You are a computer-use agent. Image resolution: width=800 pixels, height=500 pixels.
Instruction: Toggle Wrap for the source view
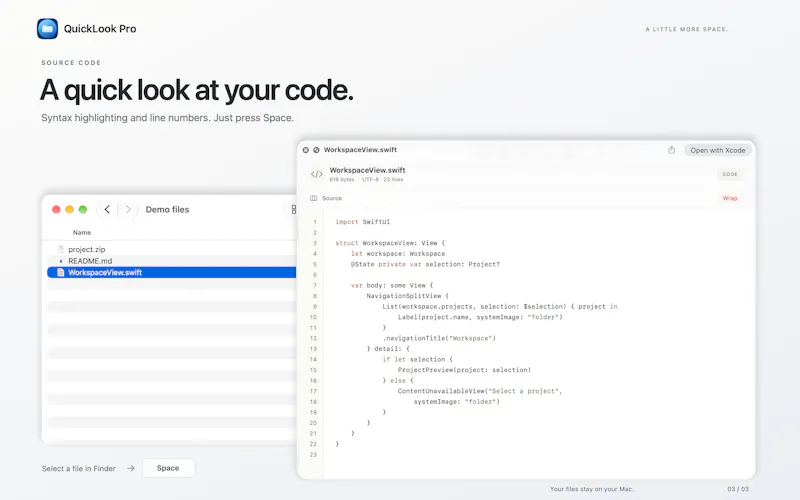point(730,198)
